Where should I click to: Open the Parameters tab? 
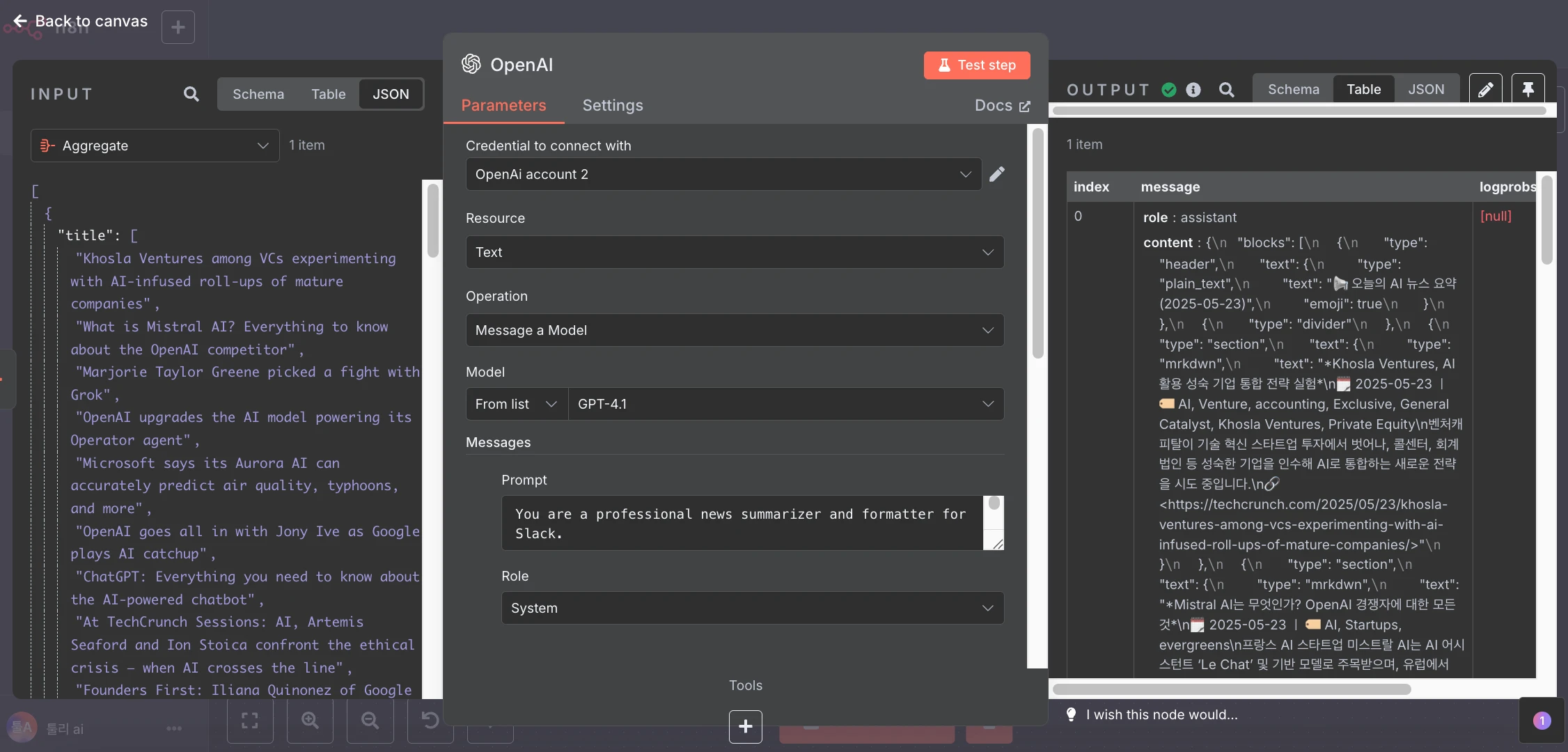(503, 105)
